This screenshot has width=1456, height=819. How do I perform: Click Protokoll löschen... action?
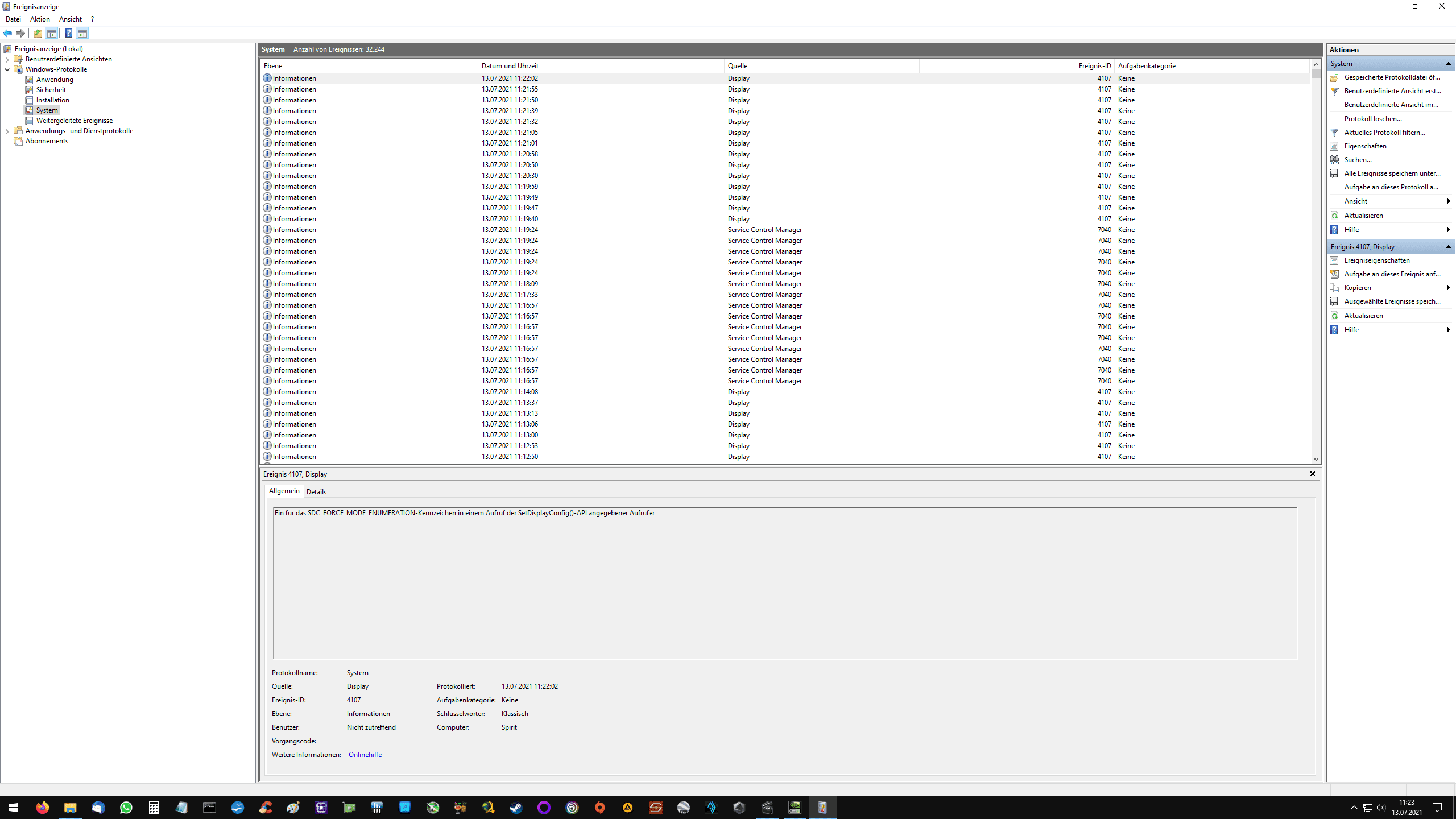(x=1373, y=119)
